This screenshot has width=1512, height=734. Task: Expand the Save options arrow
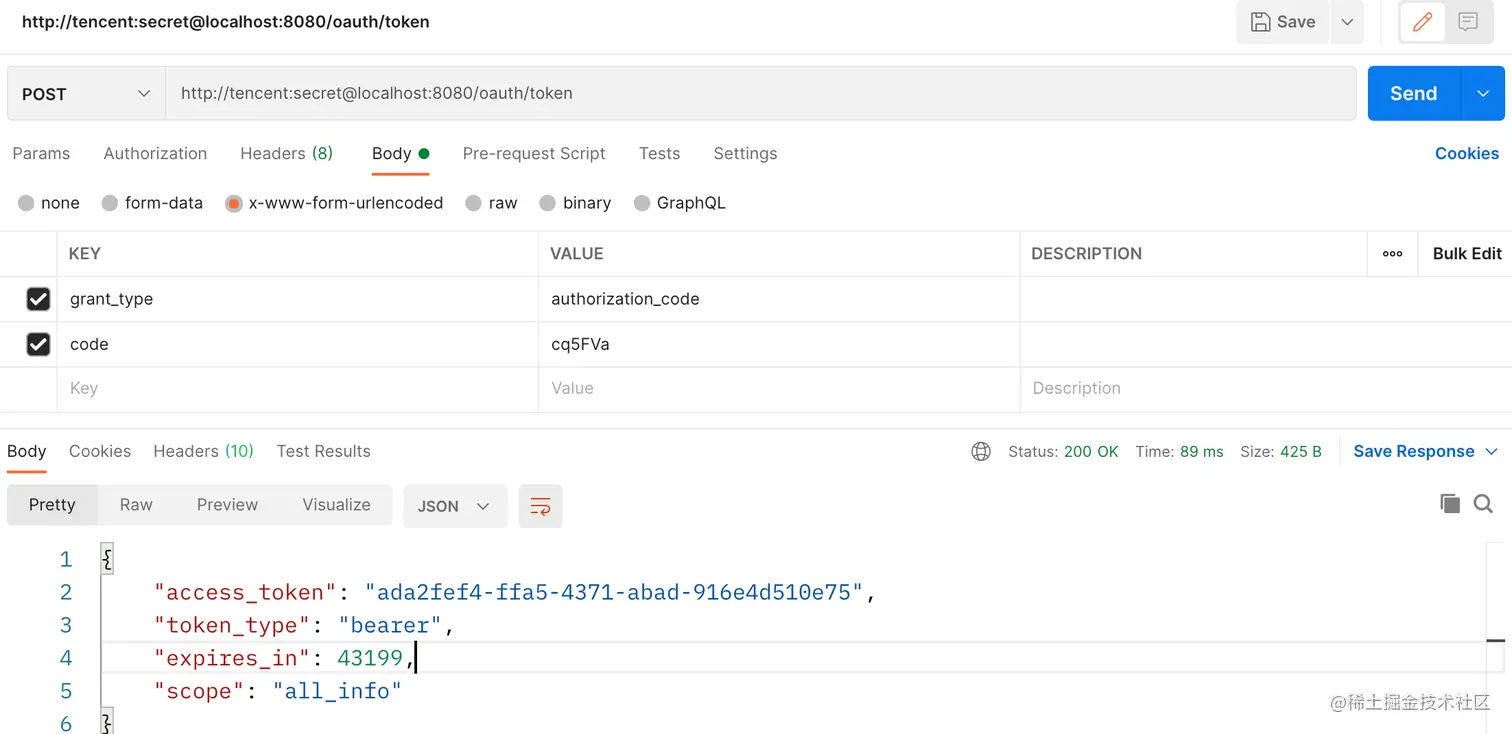pyautogui.click(x=1347, y=22)
